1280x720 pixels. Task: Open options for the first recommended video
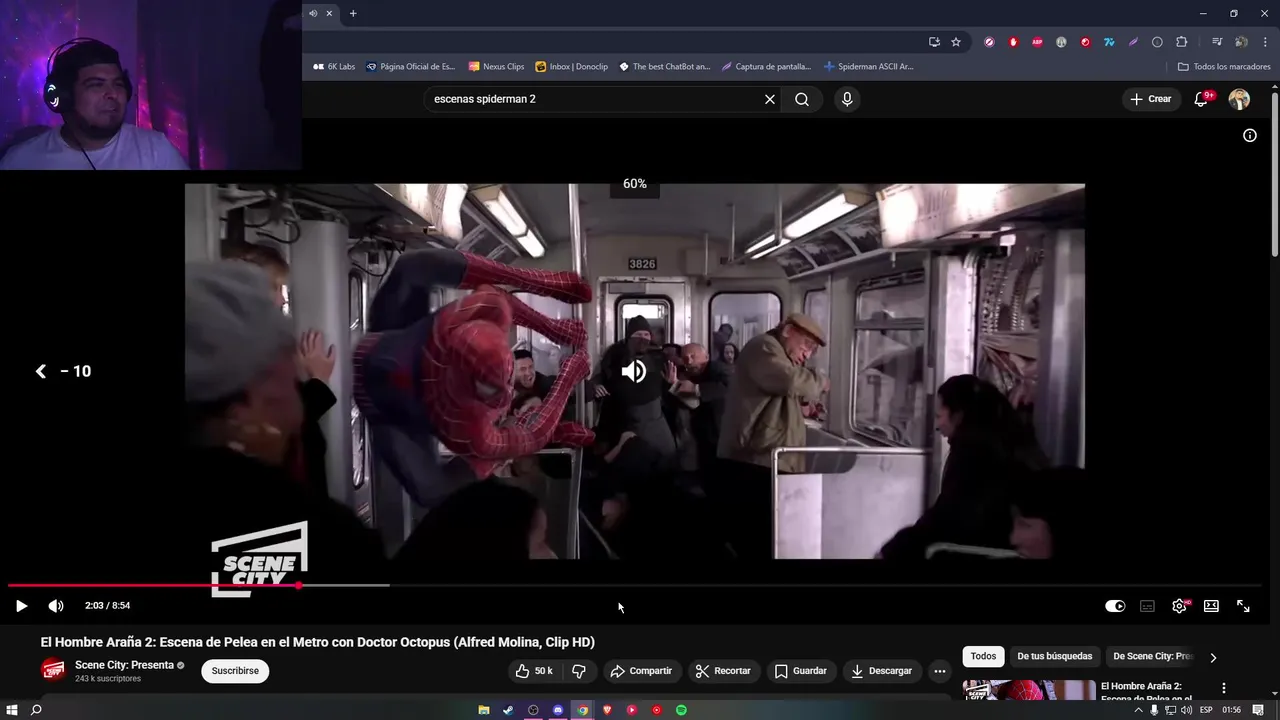[1223, 689]
